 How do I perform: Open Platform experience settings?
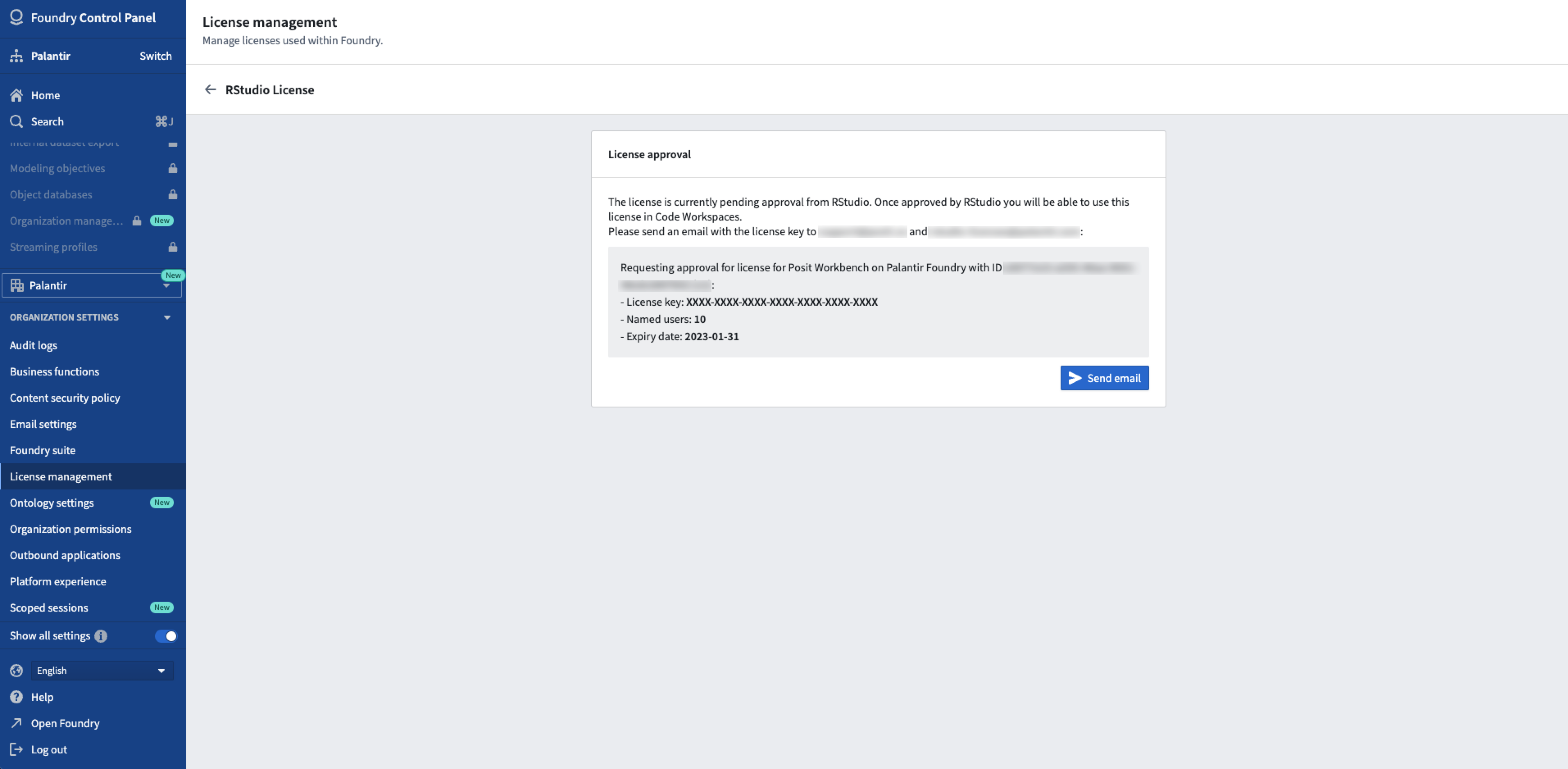(93, 581)
